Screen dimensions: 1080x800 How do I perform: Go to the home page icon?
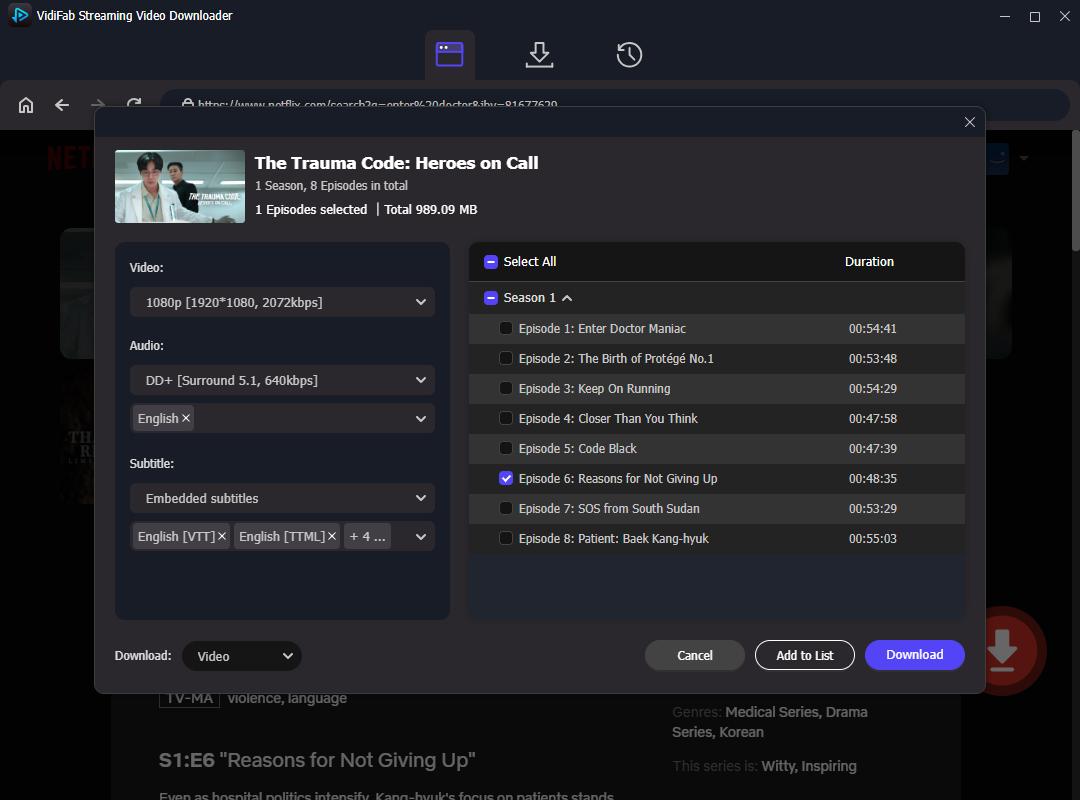point(25,105)
